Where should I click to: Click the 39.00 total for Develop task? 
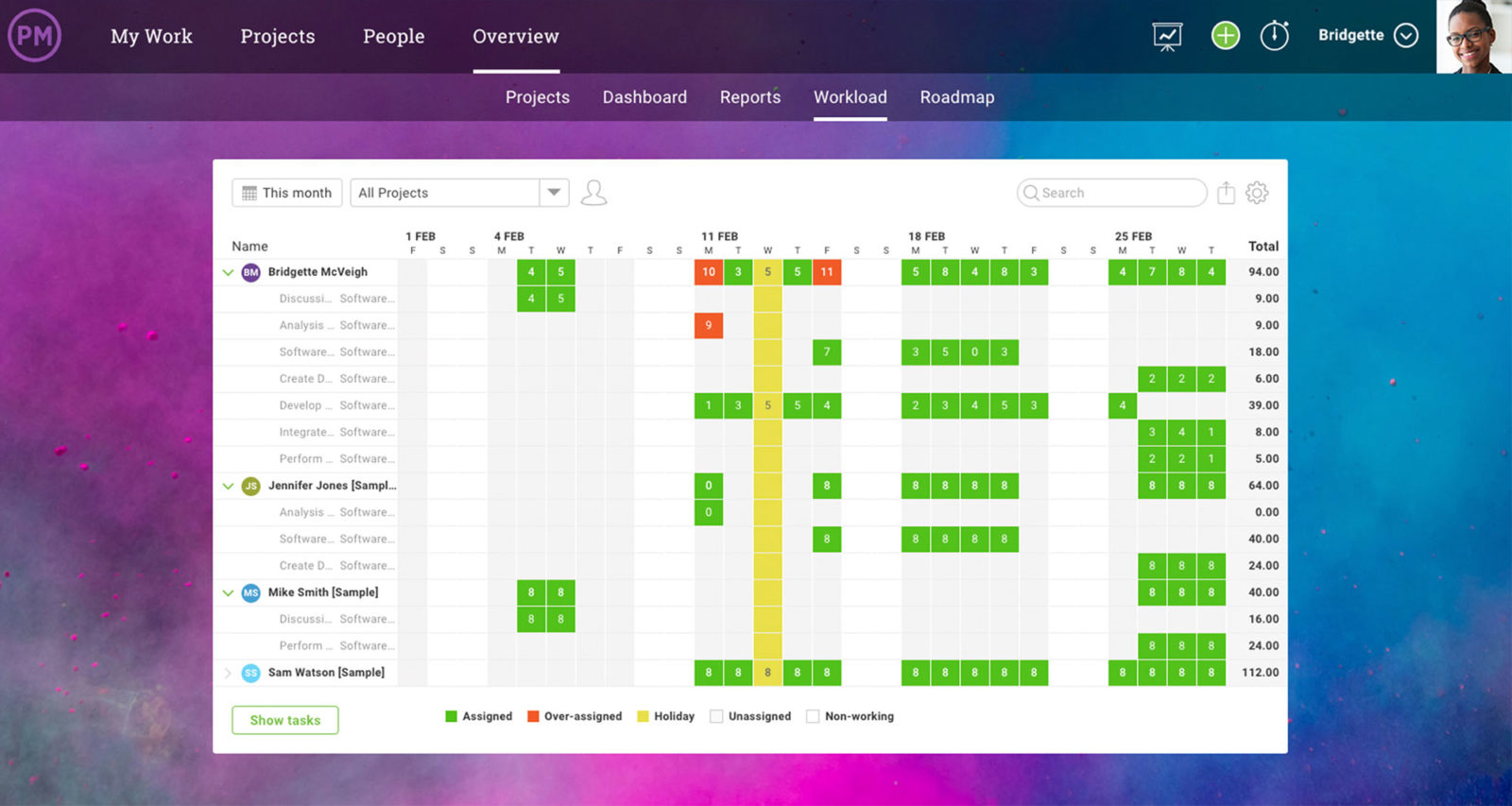coord(1263,405)
